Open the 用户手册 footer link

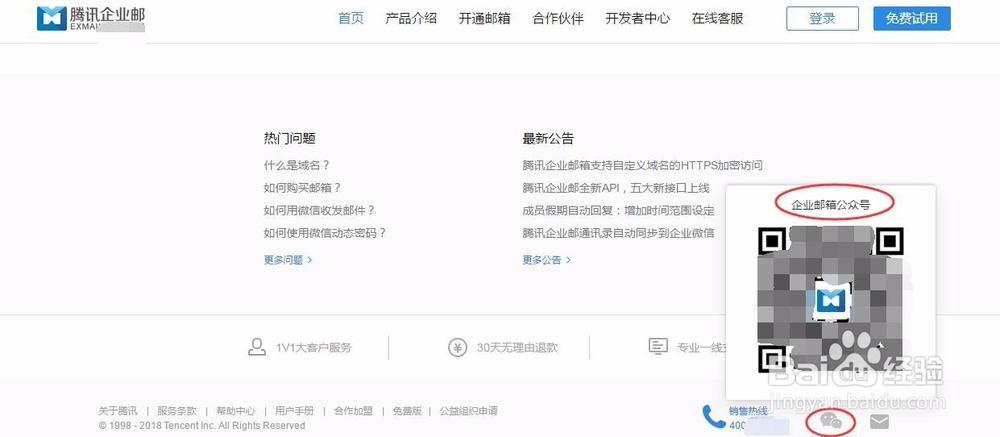pyautogui.click(x=294, y=411)
